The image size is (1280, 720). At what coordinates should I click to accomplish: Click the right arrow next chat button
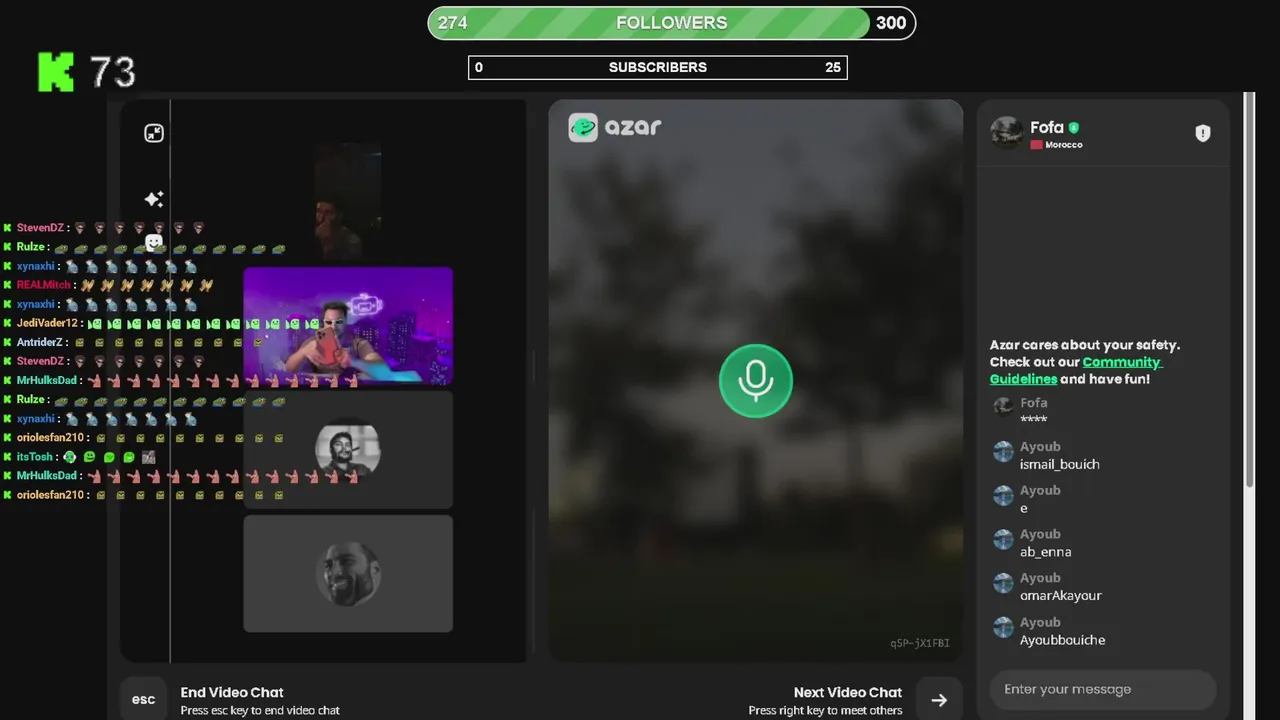coord(938,700)
